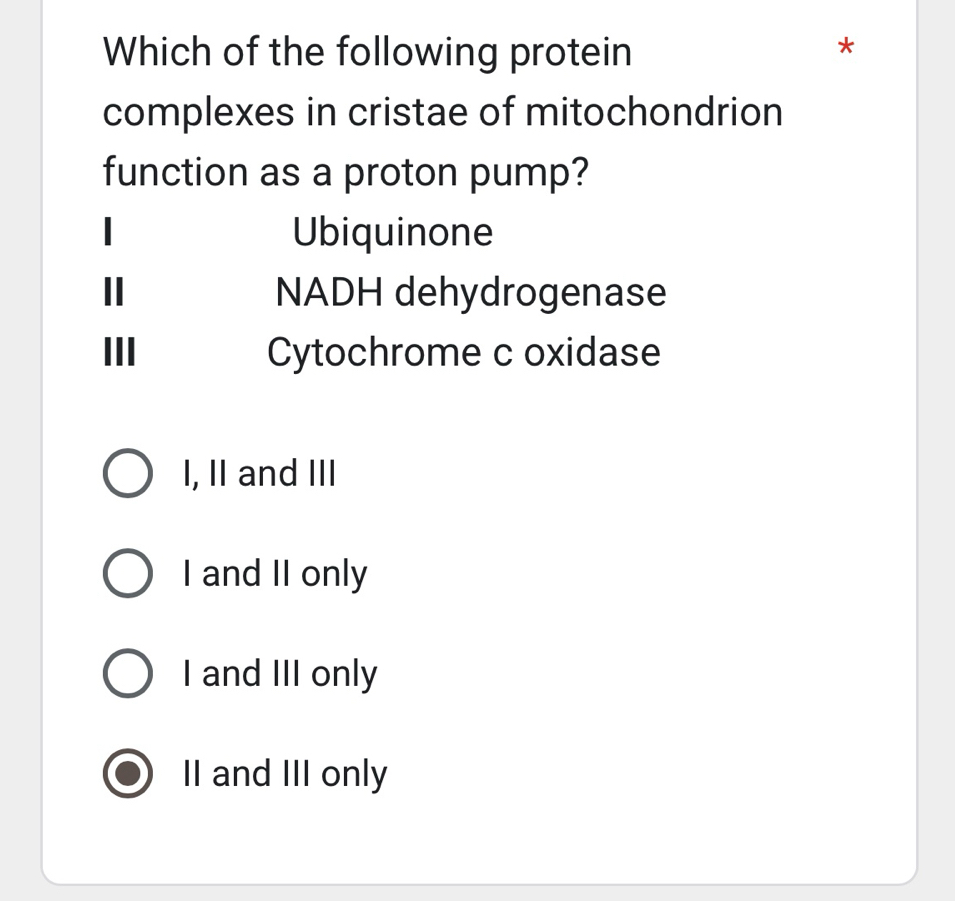Click the 'II and III only' label text
This screenshot has width=955, height=901.
tap(286, 773)
